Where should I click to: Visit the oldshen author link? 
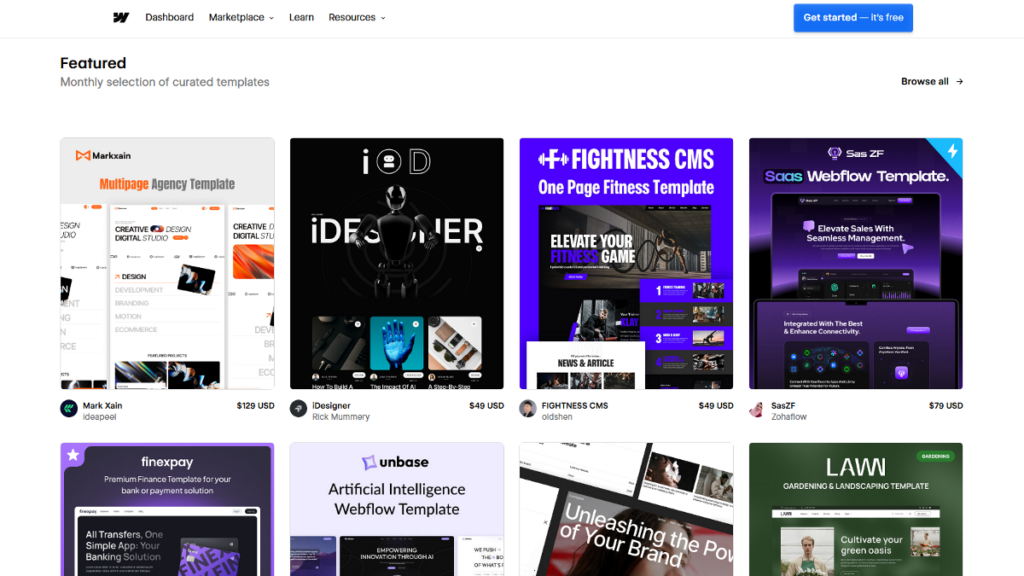point(557,417)
